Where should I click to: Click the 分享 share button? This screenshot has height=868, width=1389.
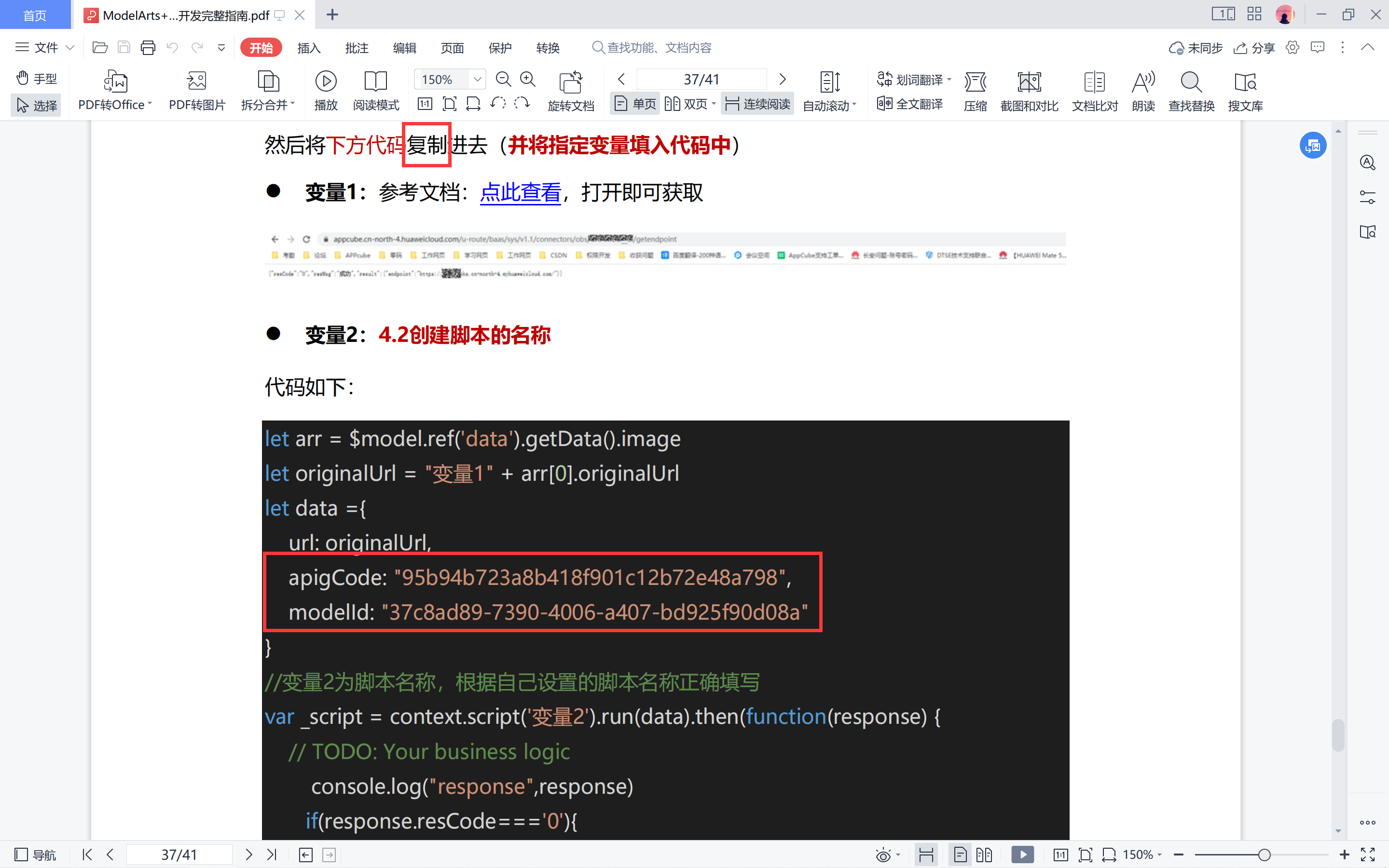(x=1255, y=48)
